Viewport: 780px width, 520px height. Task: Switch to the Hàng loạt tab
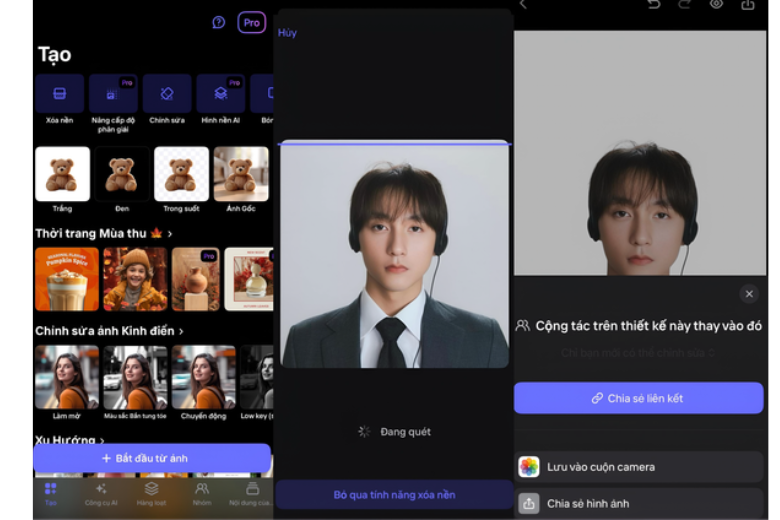[x=151, y=494]
